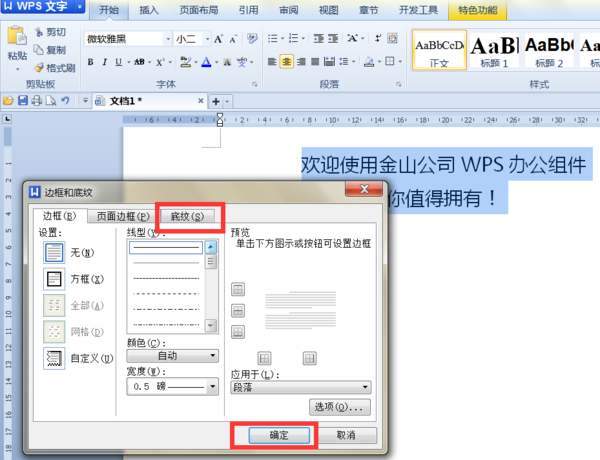This screenshot has width=600, height=460.
Task: Toggle bold formatting (B)
Action: [x=90, y=62]
